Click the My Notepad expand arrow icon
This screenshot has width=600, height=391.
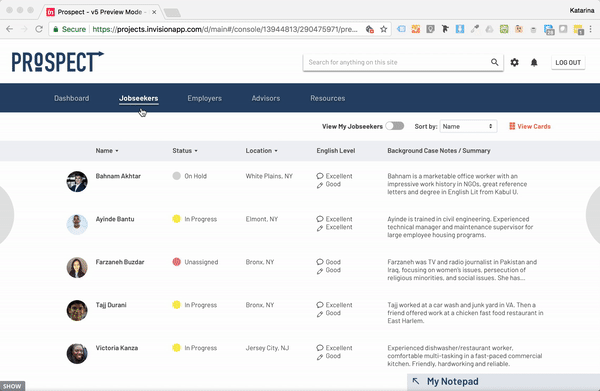(416, 381)
